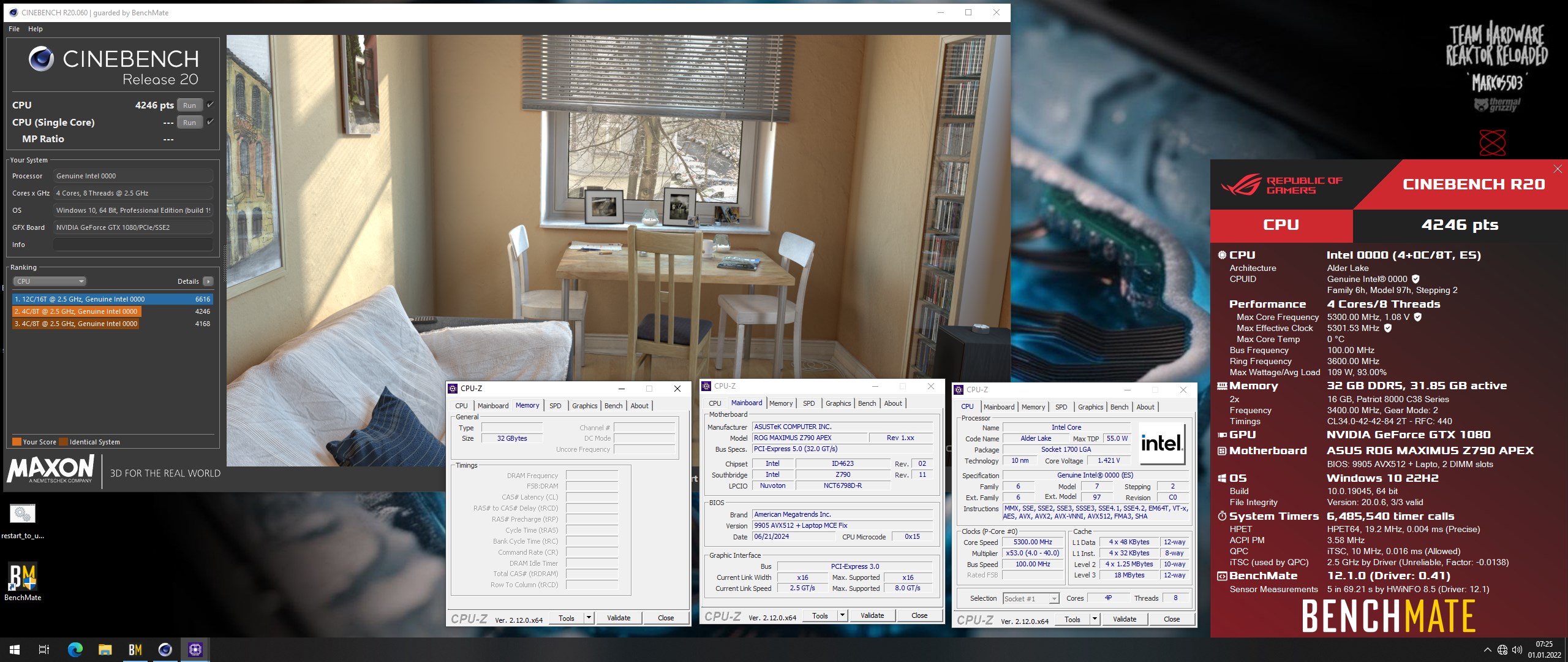Switch to the SPD tab in the CPU-Z Memory window

click(555, 406)
